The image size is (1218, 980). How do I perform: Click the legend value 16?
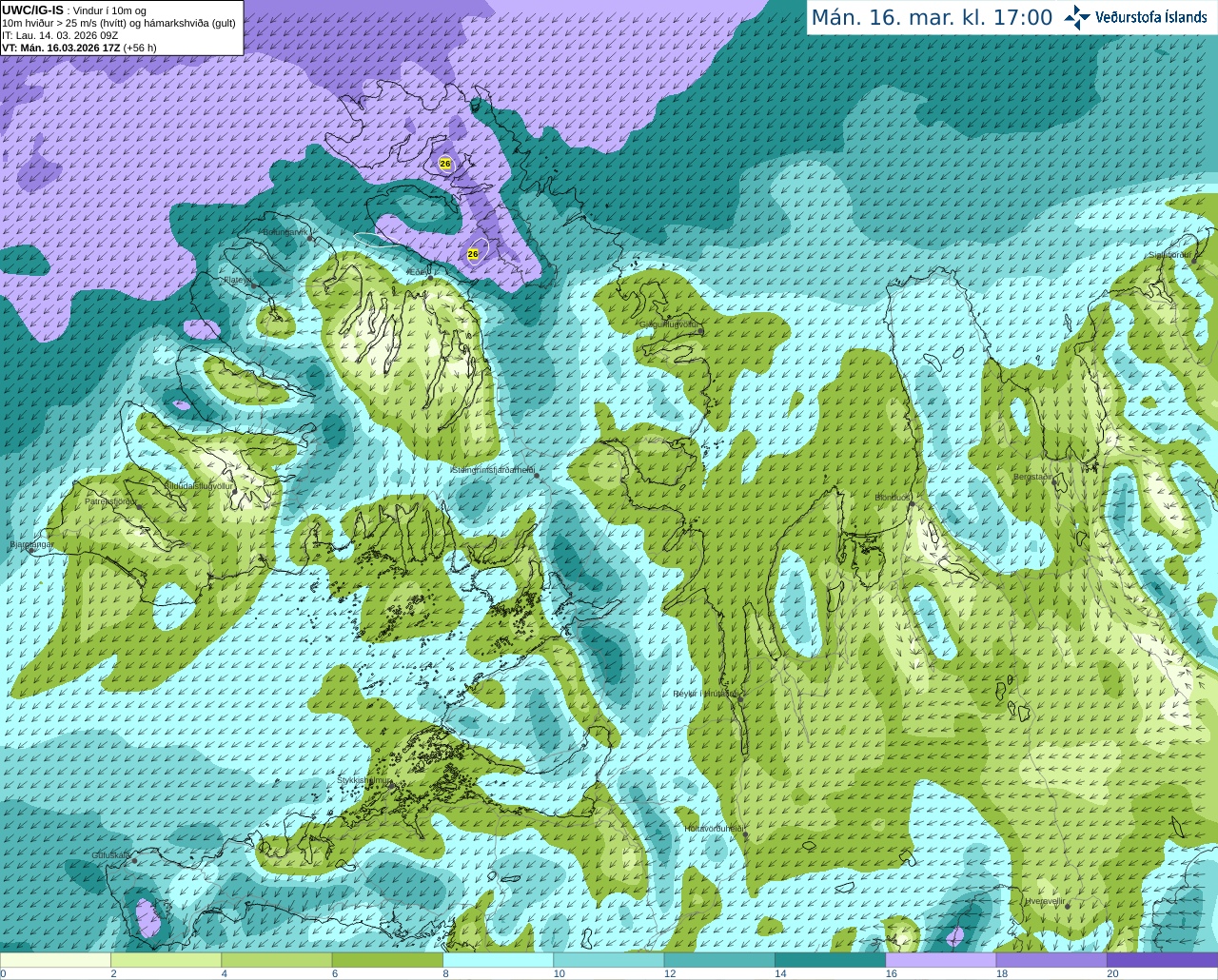coord(892,973)
